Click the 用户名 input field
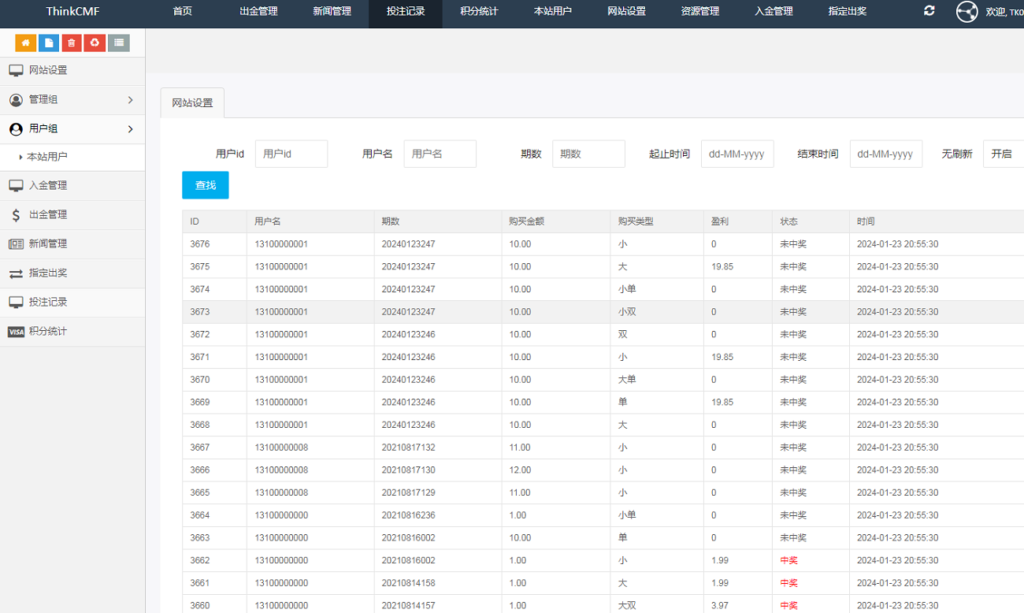The height and width of the screenshot is (613, 1024). 443,153
